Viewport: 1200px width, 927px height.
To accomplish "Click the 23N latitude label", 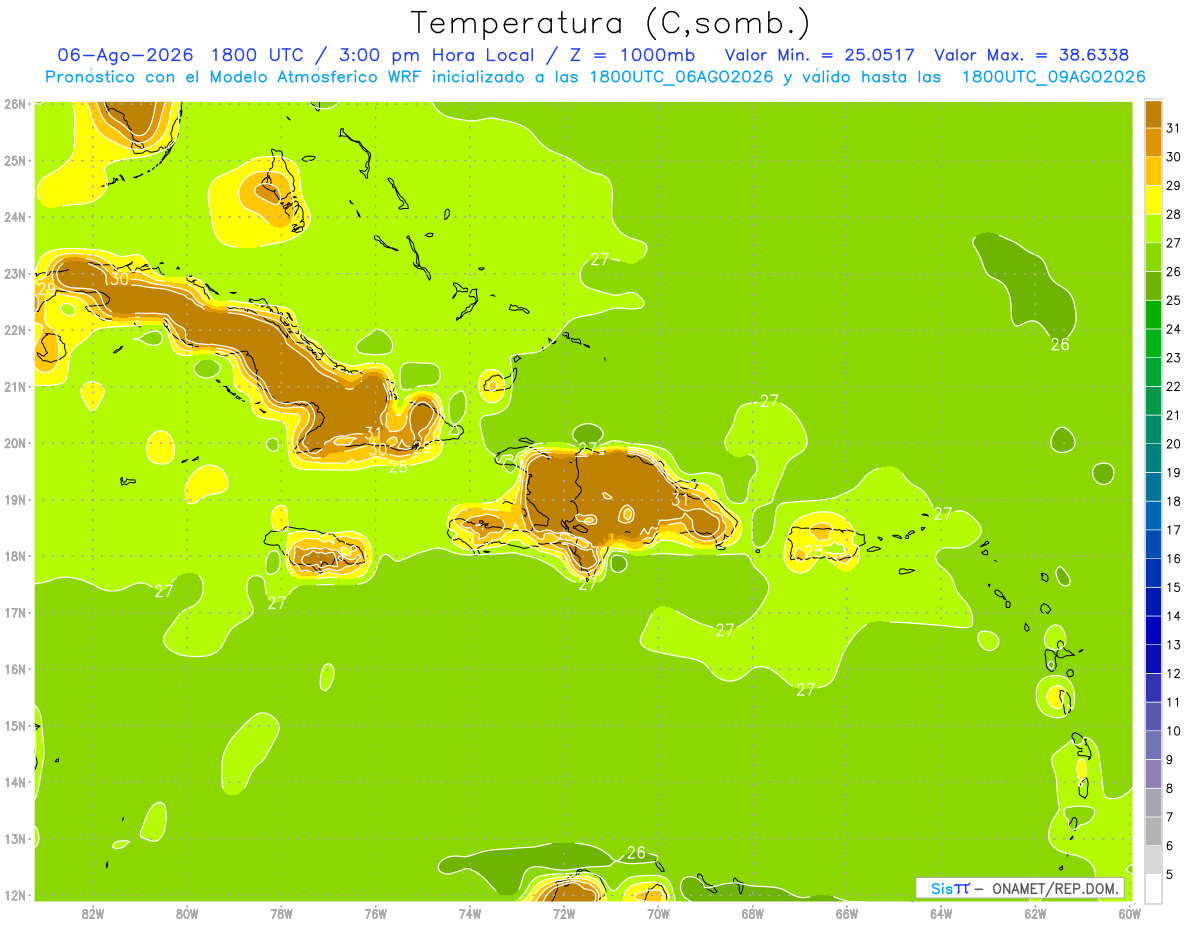I will (14, 273).
